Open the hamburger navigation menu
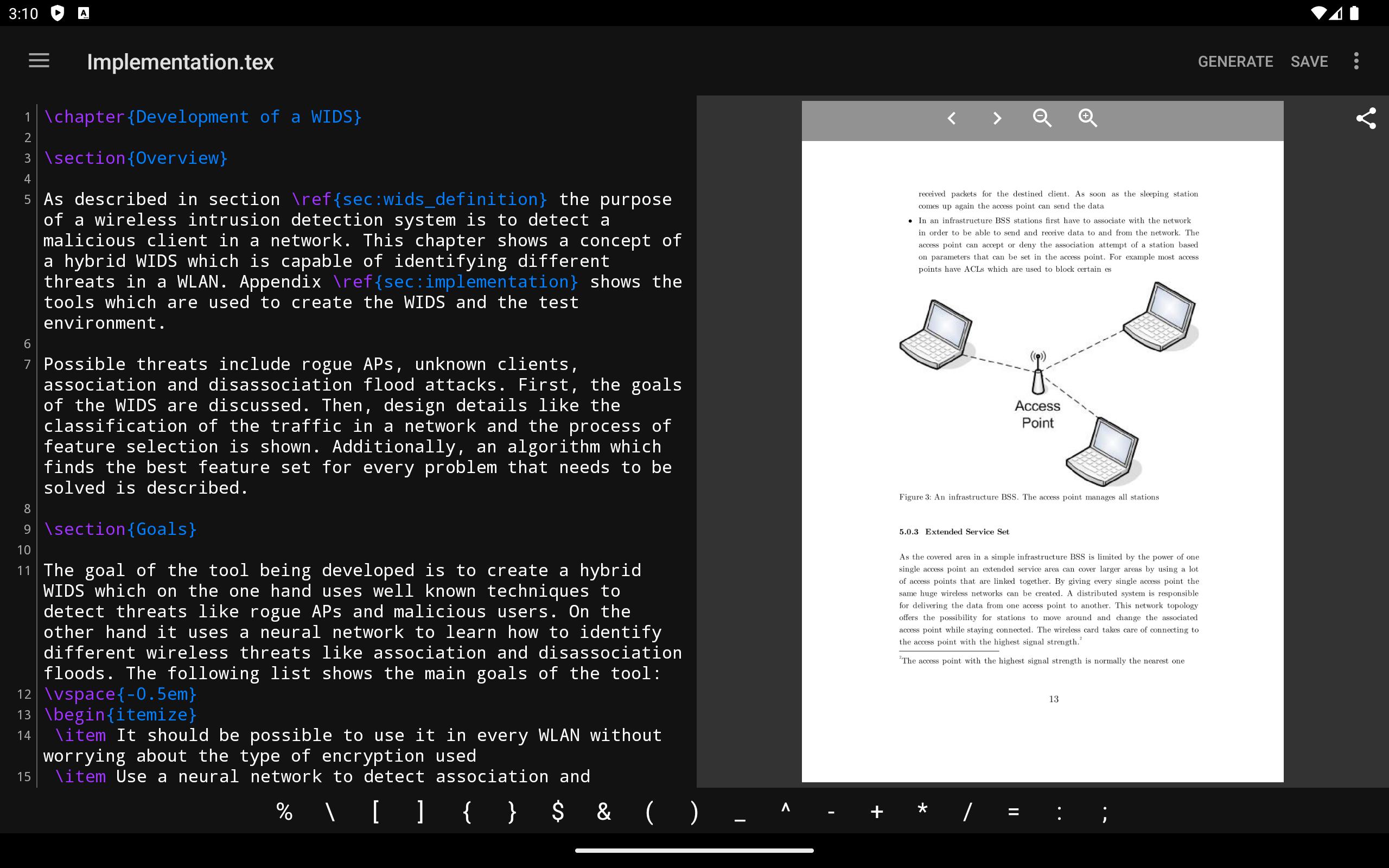 [39, 61]
